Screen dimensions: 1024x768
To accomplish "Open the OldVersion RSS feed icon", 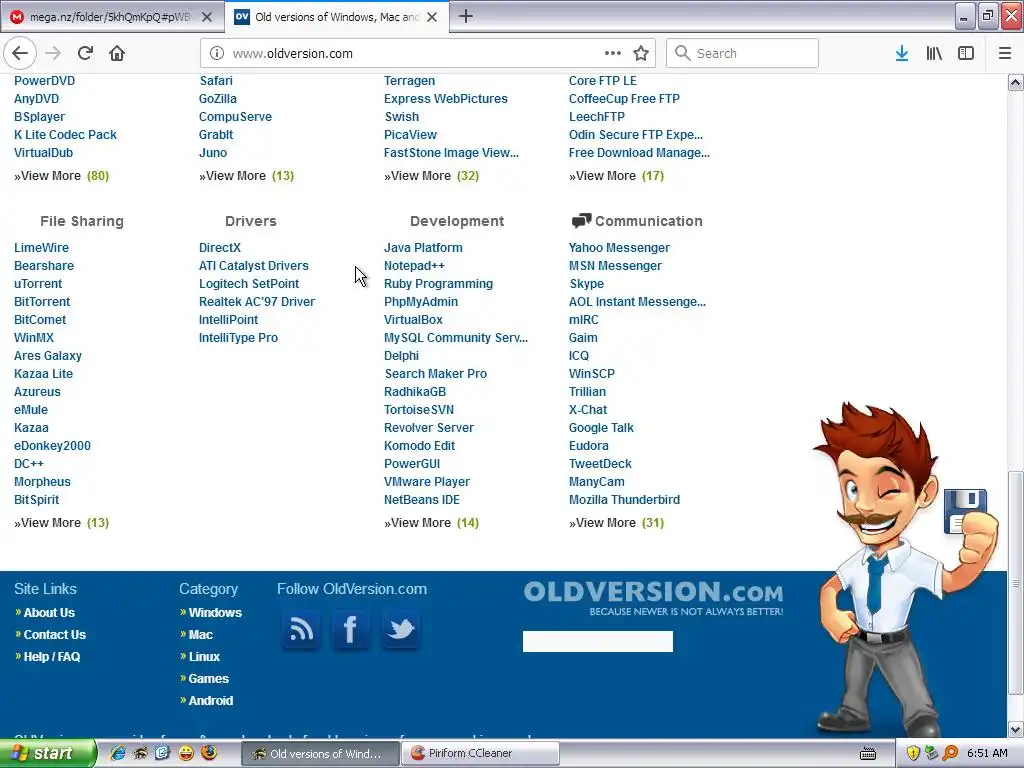I will [301, 630].
